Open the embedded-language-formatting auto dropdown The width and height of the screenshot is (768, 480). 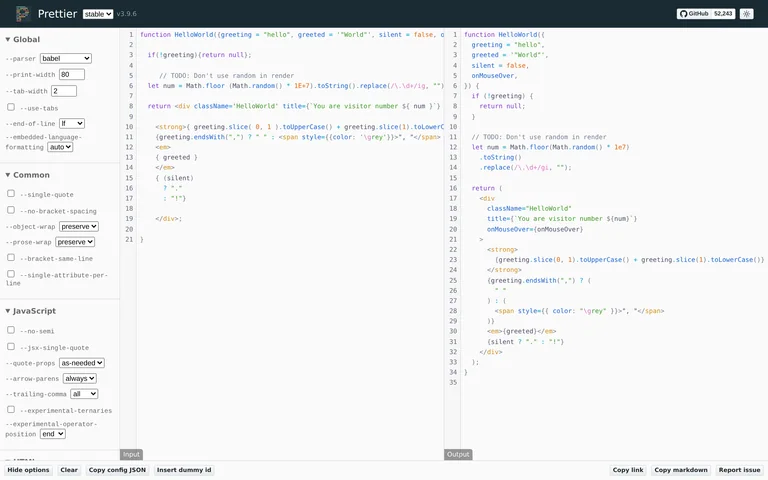point(60,147)
